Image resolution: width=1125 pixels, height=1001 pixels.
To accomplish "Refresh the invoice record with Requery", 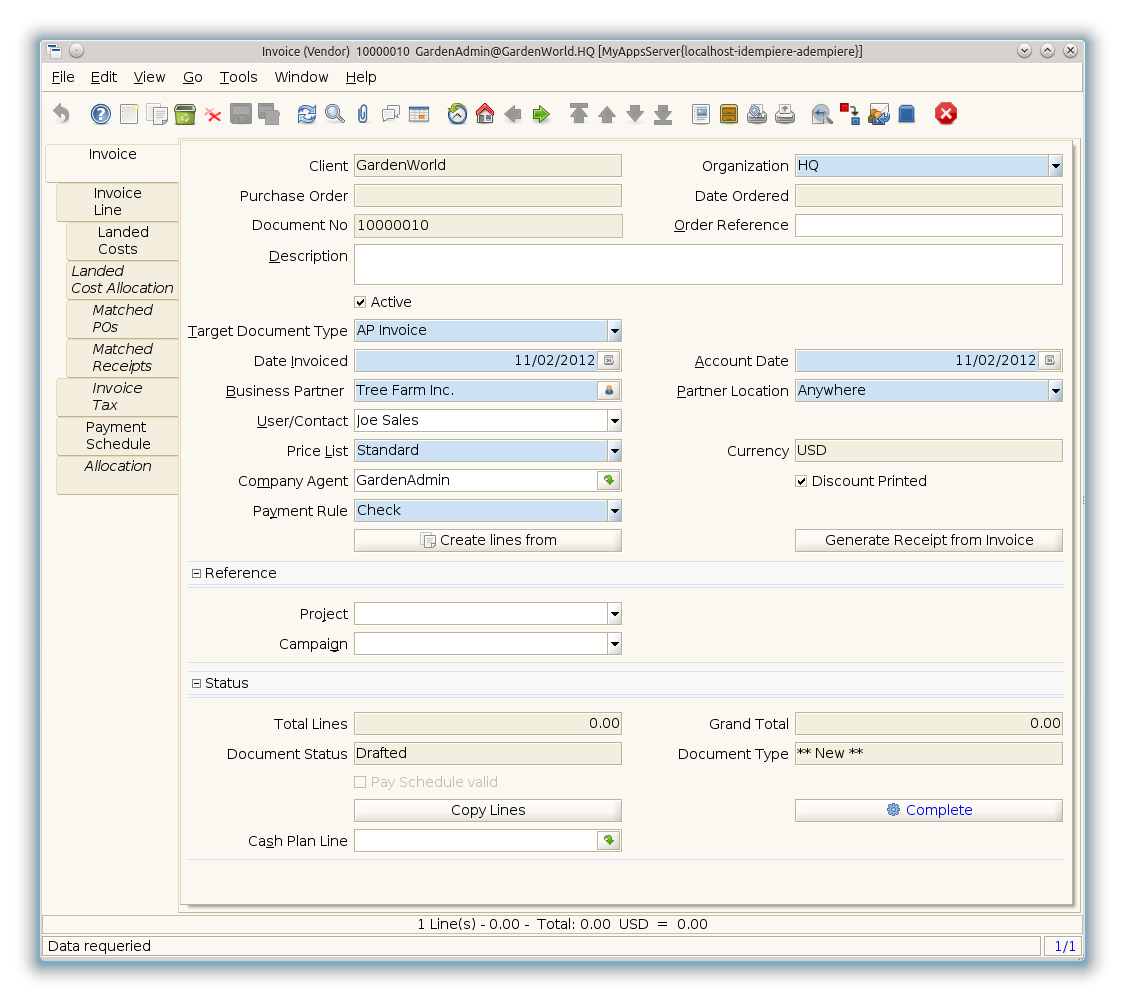I will click(x=307, y=114).
